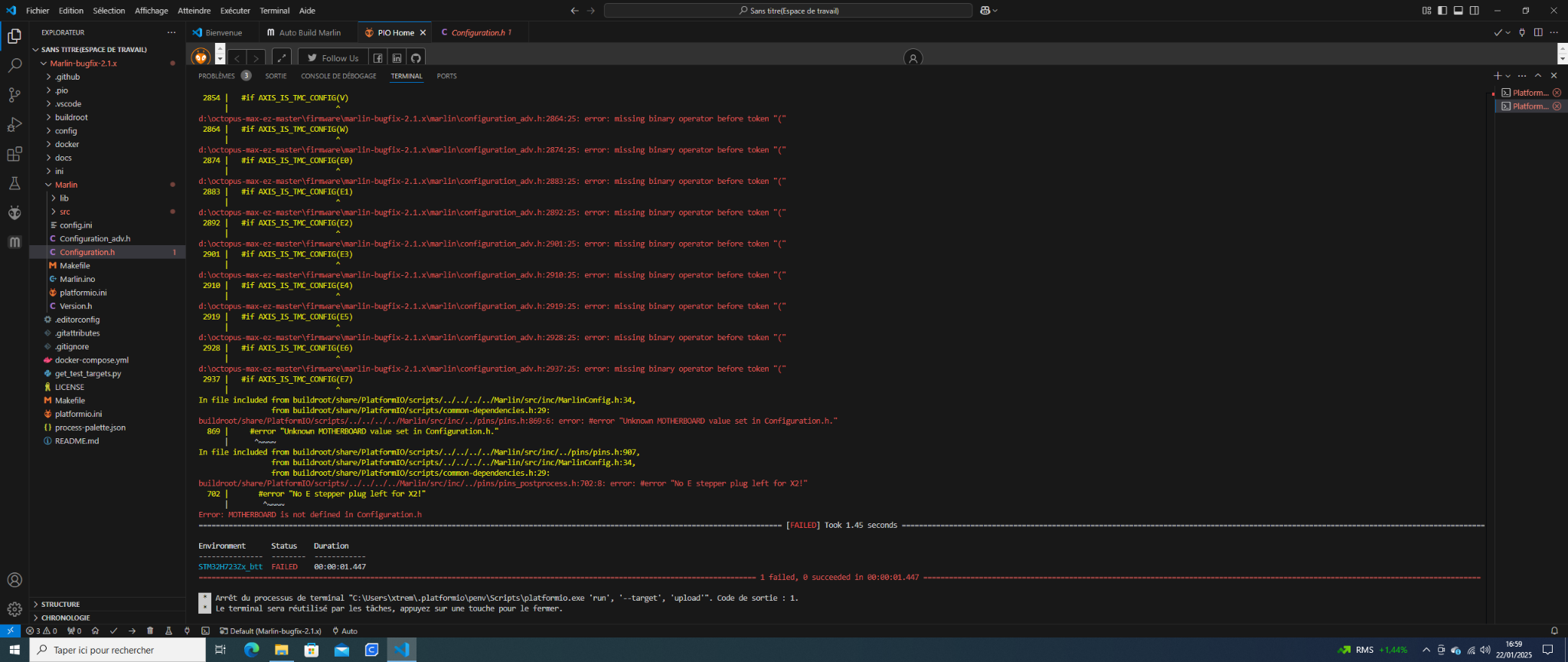This screenshot has width=1568, height=662.
Task: Open Manage gear icon in activity bar
Action: (x=15, y=609)
